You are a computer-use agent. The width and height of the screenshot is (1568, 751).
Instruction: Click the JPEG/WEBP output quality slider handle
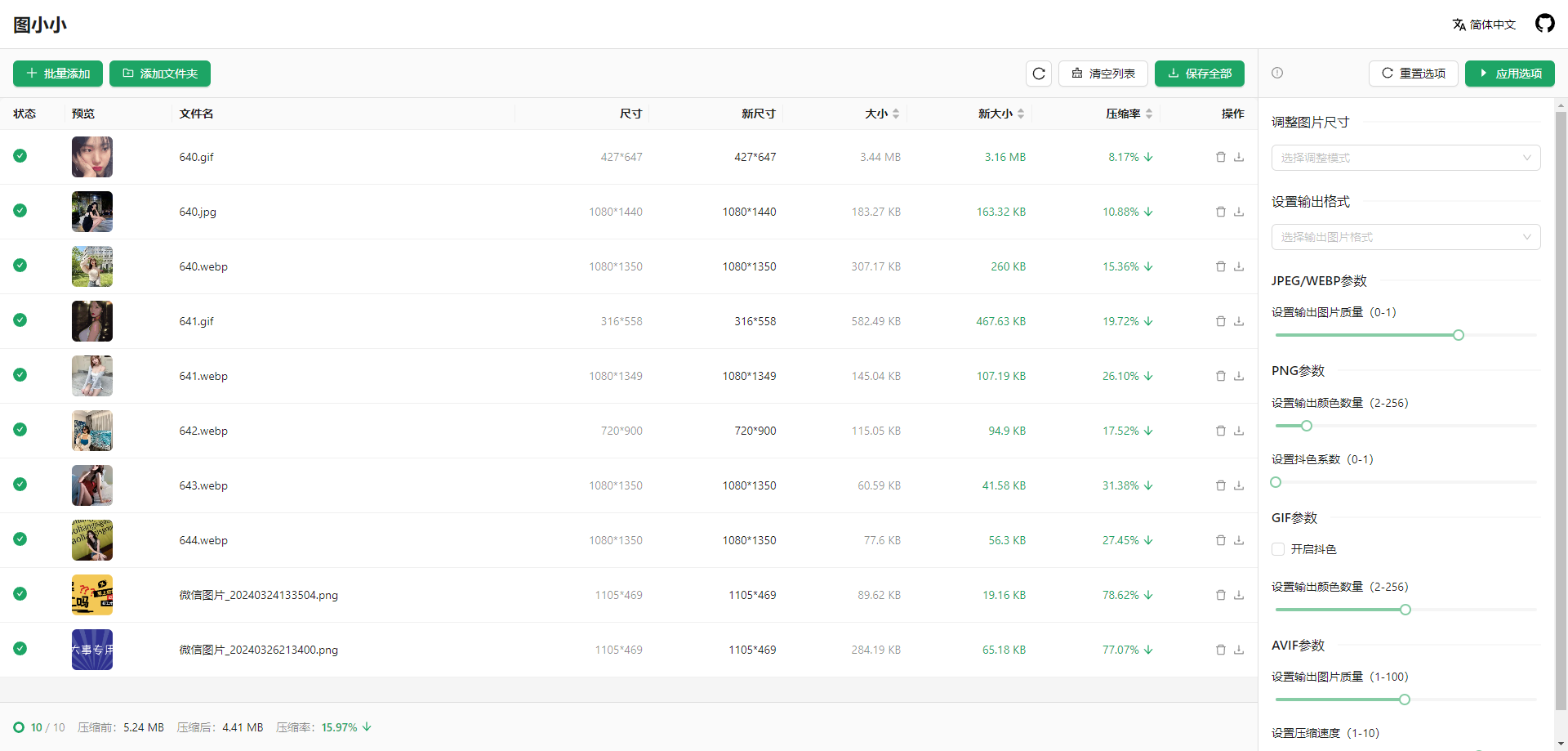pyautogui.click(x=1459, y=335)
